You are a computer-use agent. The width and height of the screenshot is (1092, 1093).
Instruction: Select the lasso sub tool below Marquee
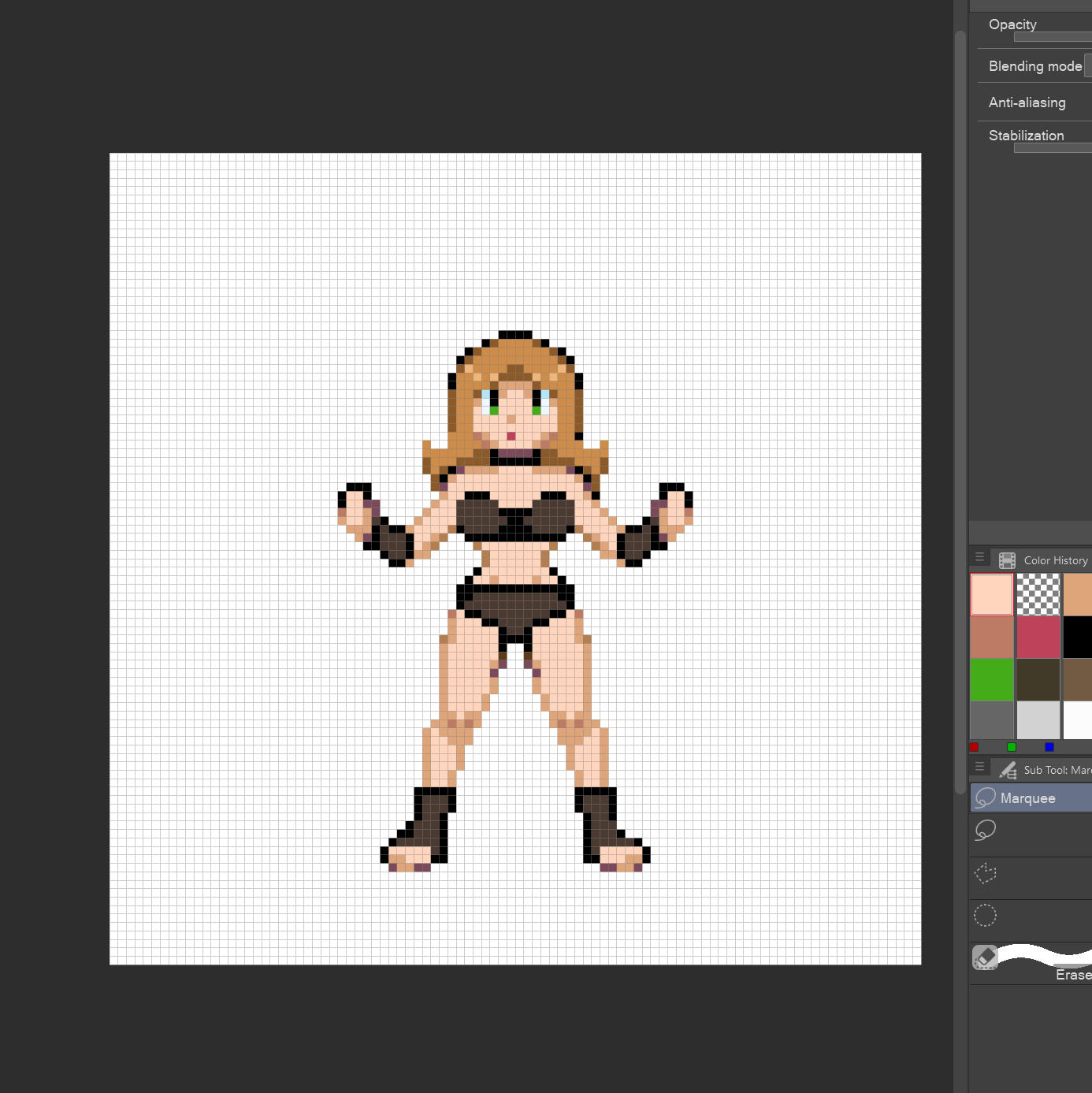(986, 831)
